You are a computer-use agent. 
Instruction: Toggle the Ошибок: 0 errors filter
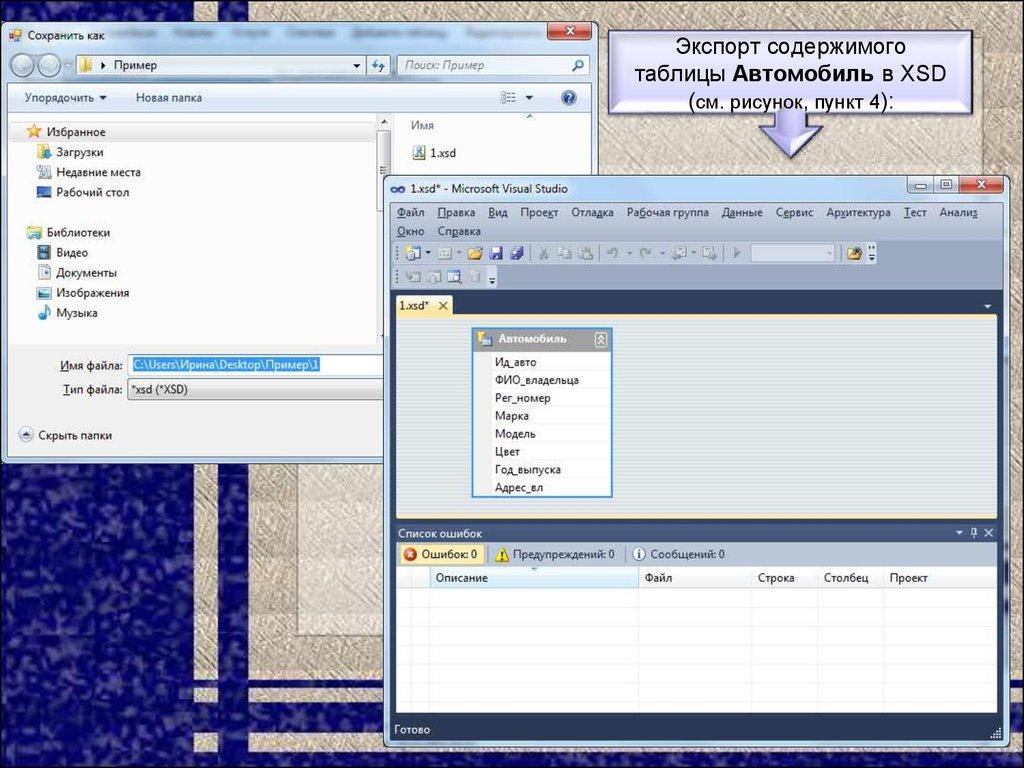click(x=441, y=554)
